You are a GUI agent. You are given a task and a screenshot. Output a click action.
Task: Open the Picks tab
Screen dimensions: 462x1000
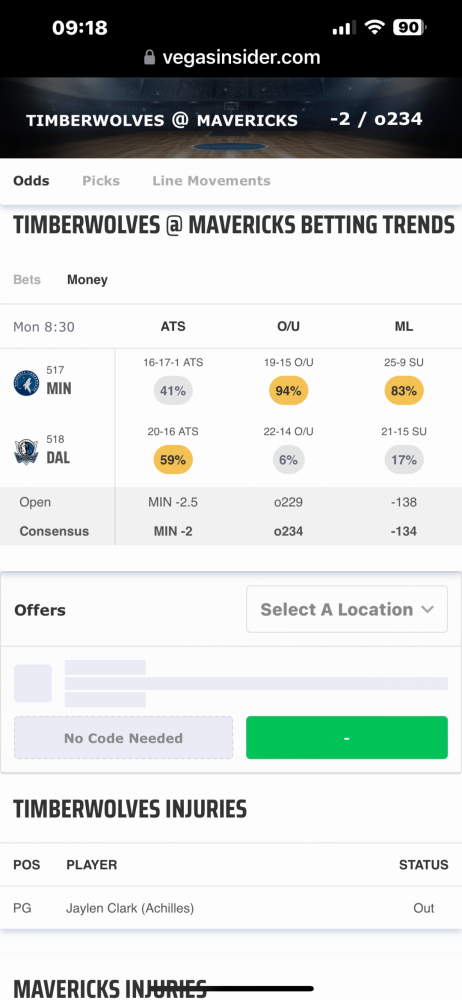tap(101, 180)
